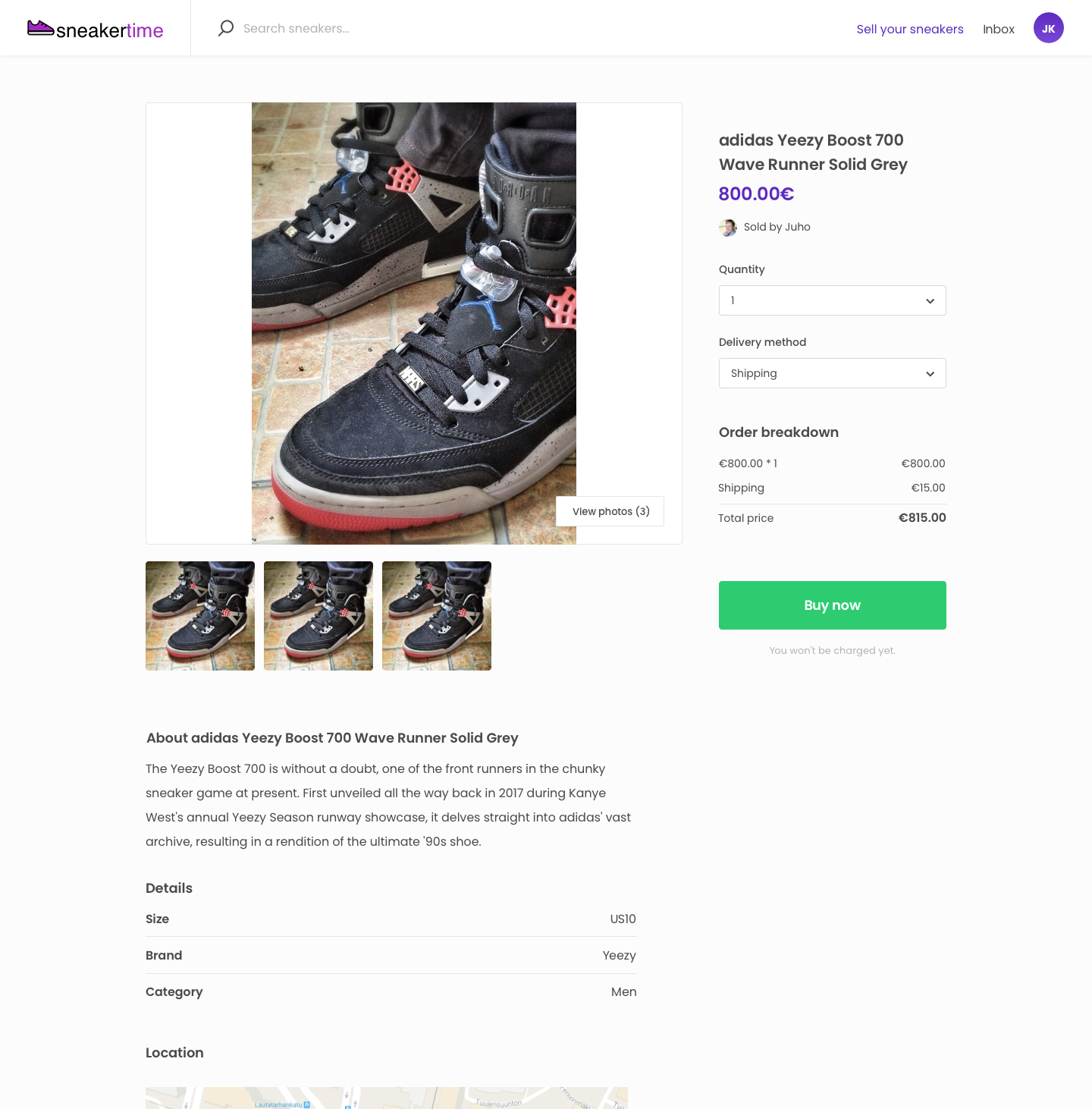Click the Delivery method chevron arrow

click(x=930, y=373)
